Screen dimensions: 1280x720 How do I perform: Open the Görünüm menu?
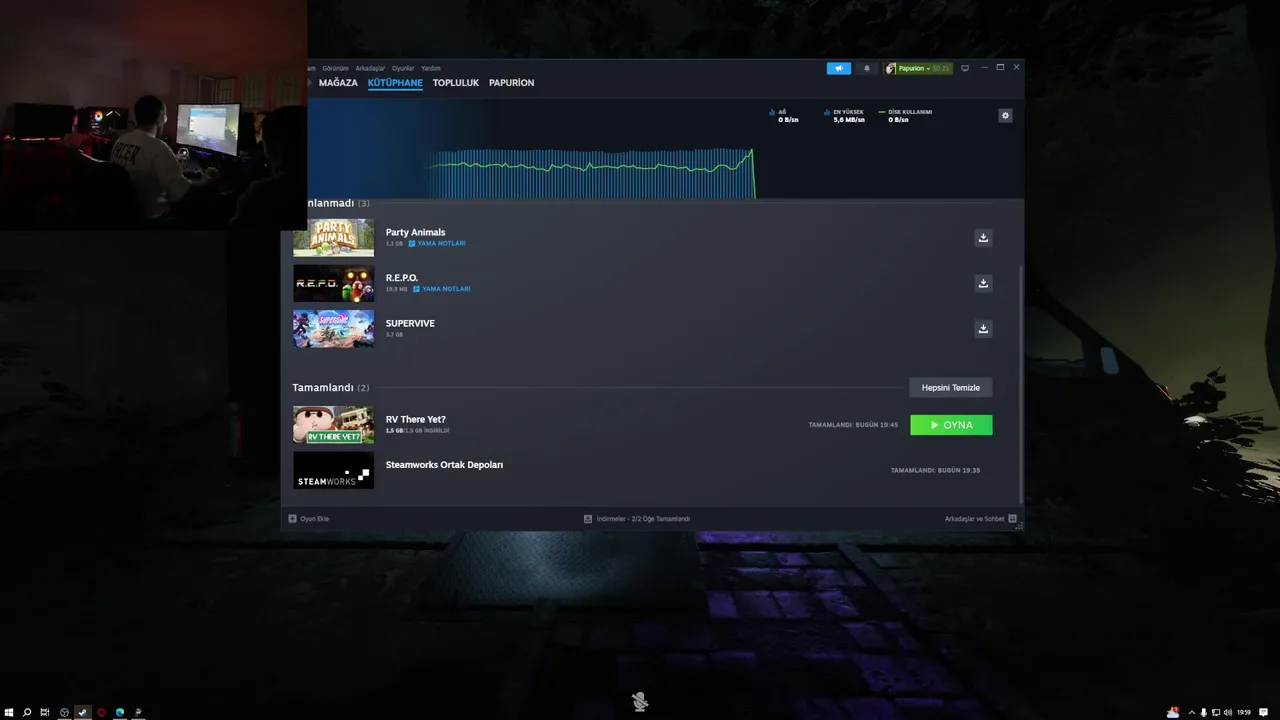[335, 68]
